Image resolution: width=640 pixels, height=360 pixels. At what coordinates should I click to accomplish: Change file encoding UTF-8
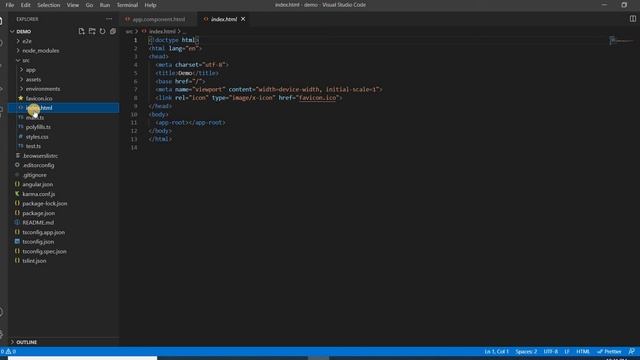551,351
